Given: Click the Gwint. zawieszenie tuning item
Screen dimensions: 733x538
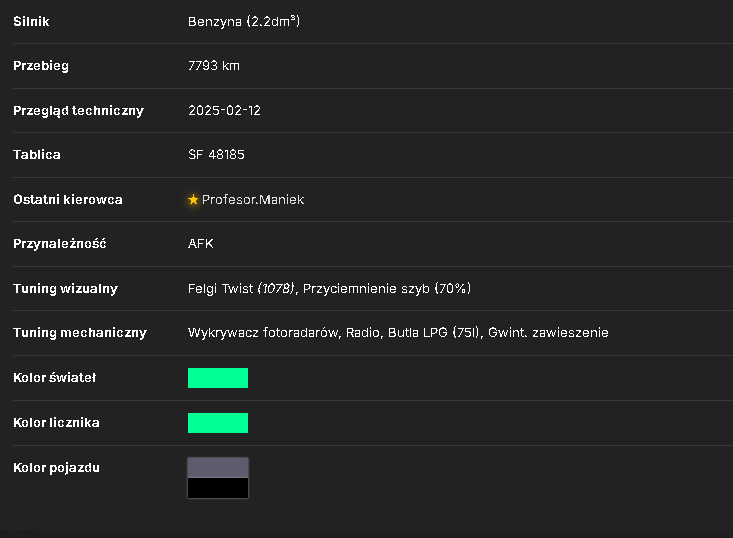Looking at the screenshot, I should click(548, 333).
